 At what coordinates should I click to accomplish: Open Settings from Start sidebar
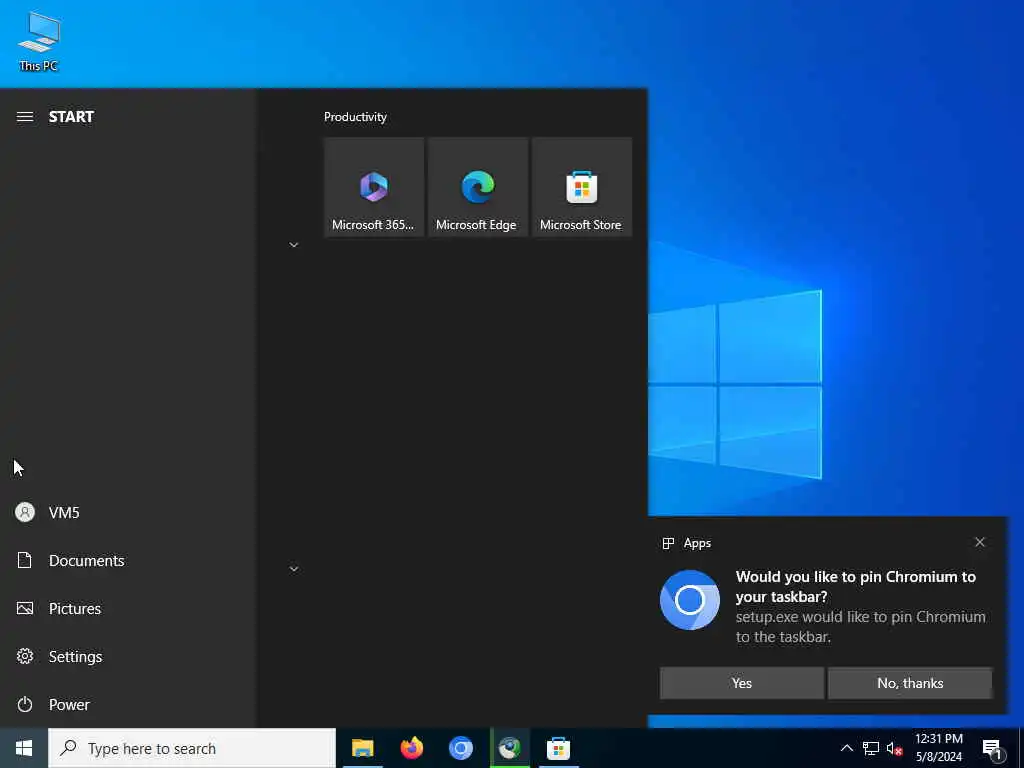(x=127, y=656)
